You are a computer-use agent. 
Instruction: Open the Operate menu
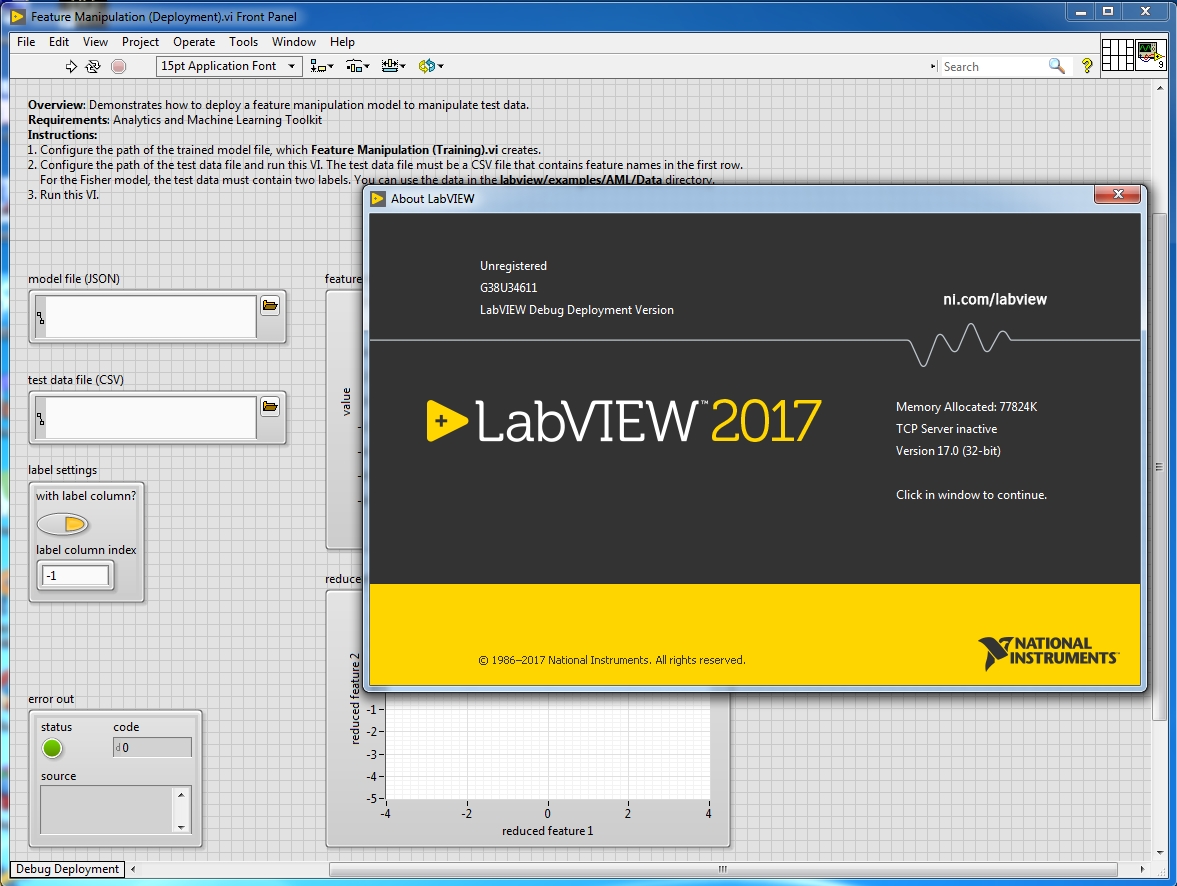pyautogui.click(x=194, y=42)
